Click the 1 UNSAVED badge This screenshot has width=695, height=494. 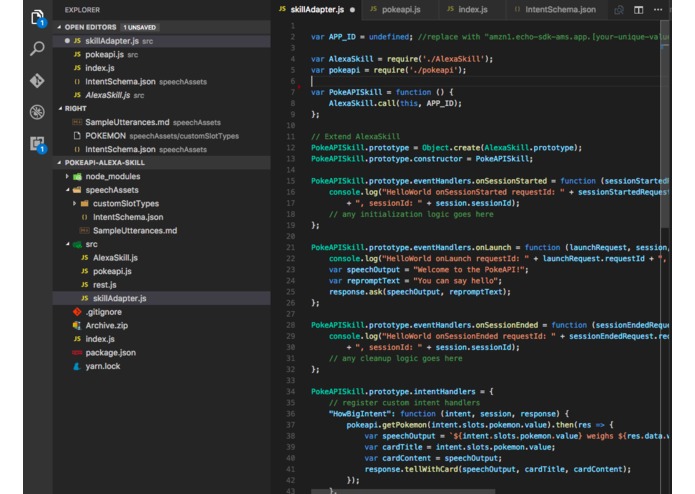[140, 27]
